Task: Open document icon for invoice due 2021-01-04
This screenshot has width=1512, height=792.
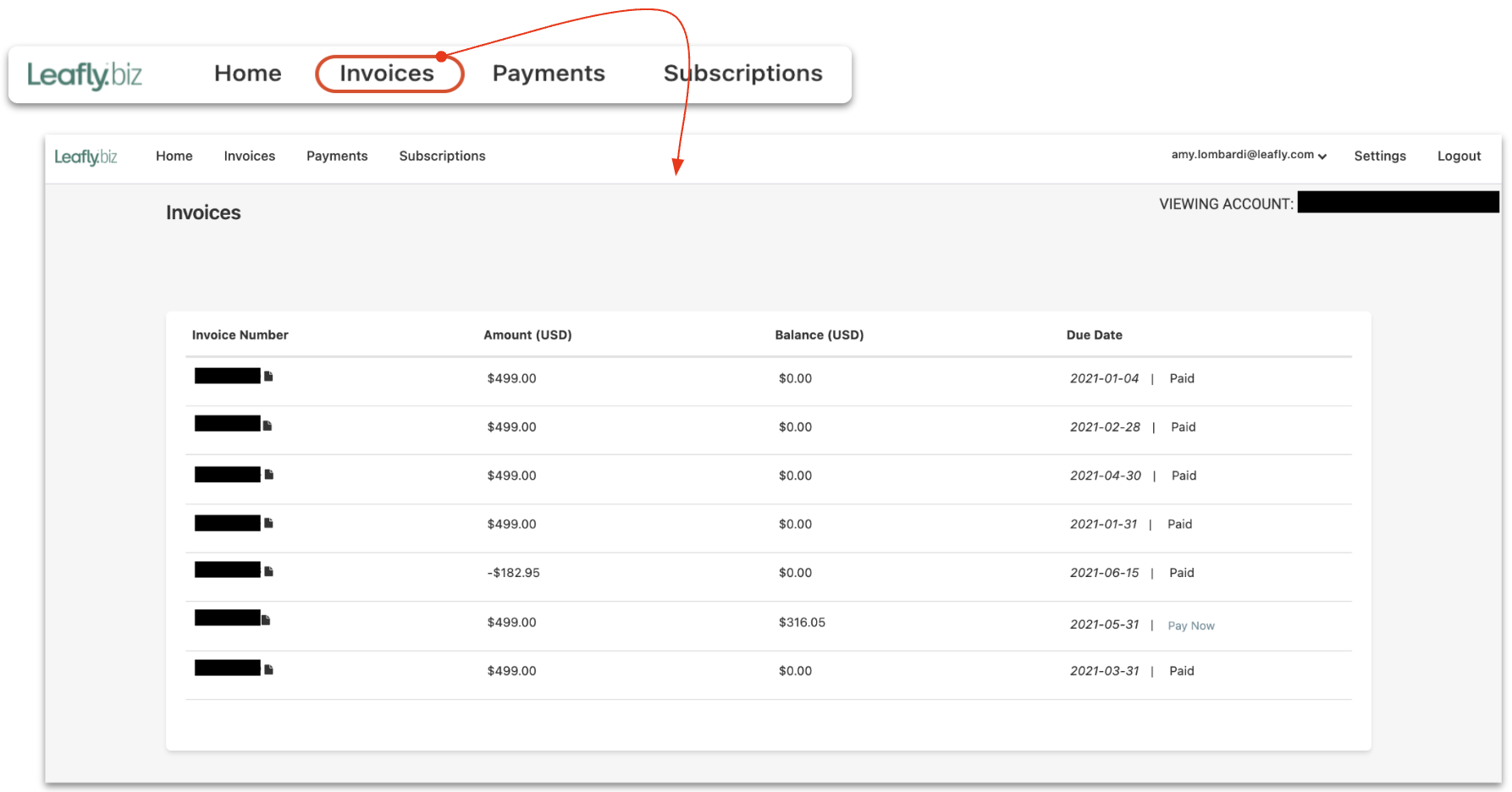Action: (268, 376)
